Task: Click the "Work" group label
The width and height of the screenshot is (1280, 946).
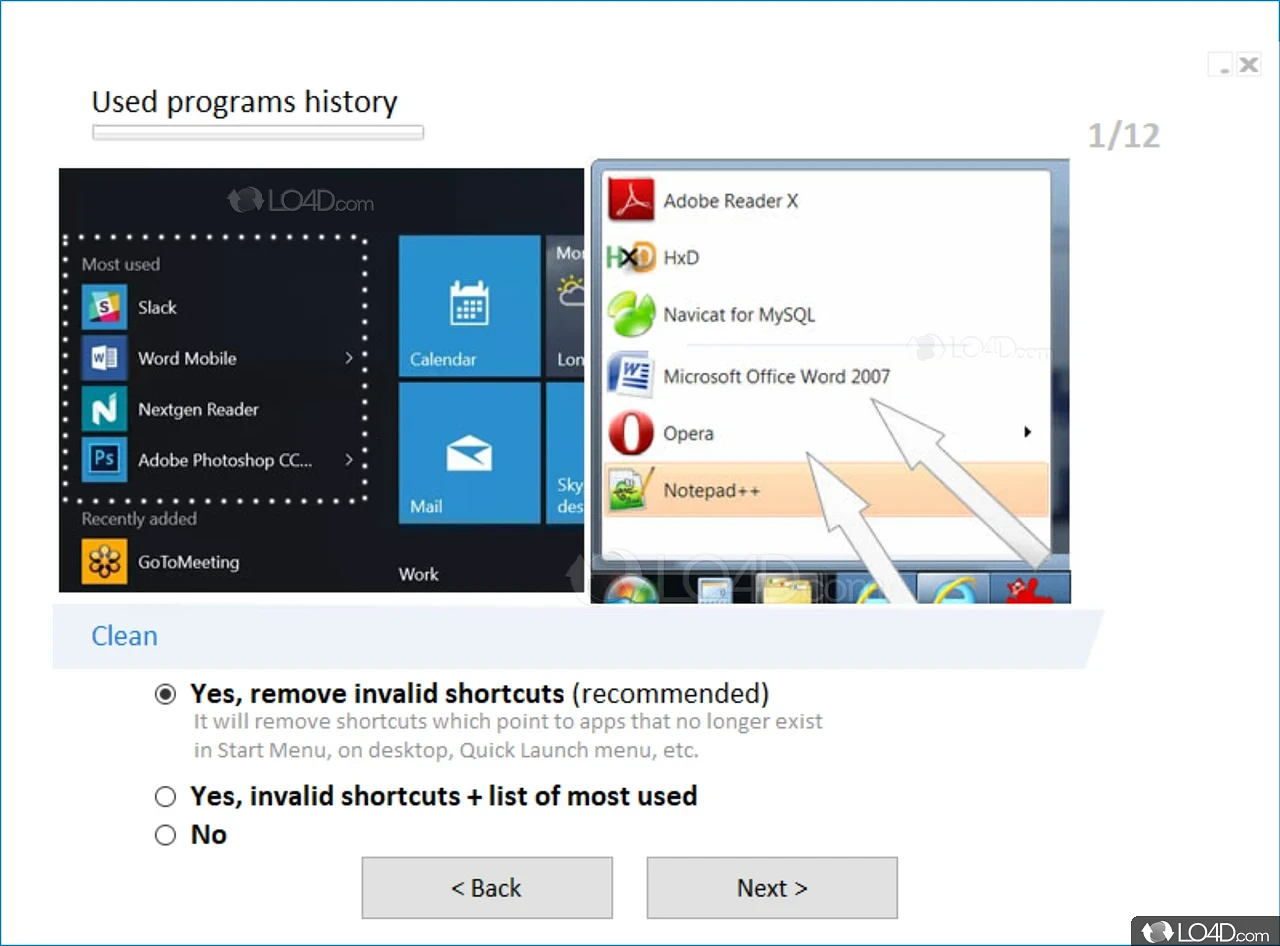Action: [x=418, y=574]
